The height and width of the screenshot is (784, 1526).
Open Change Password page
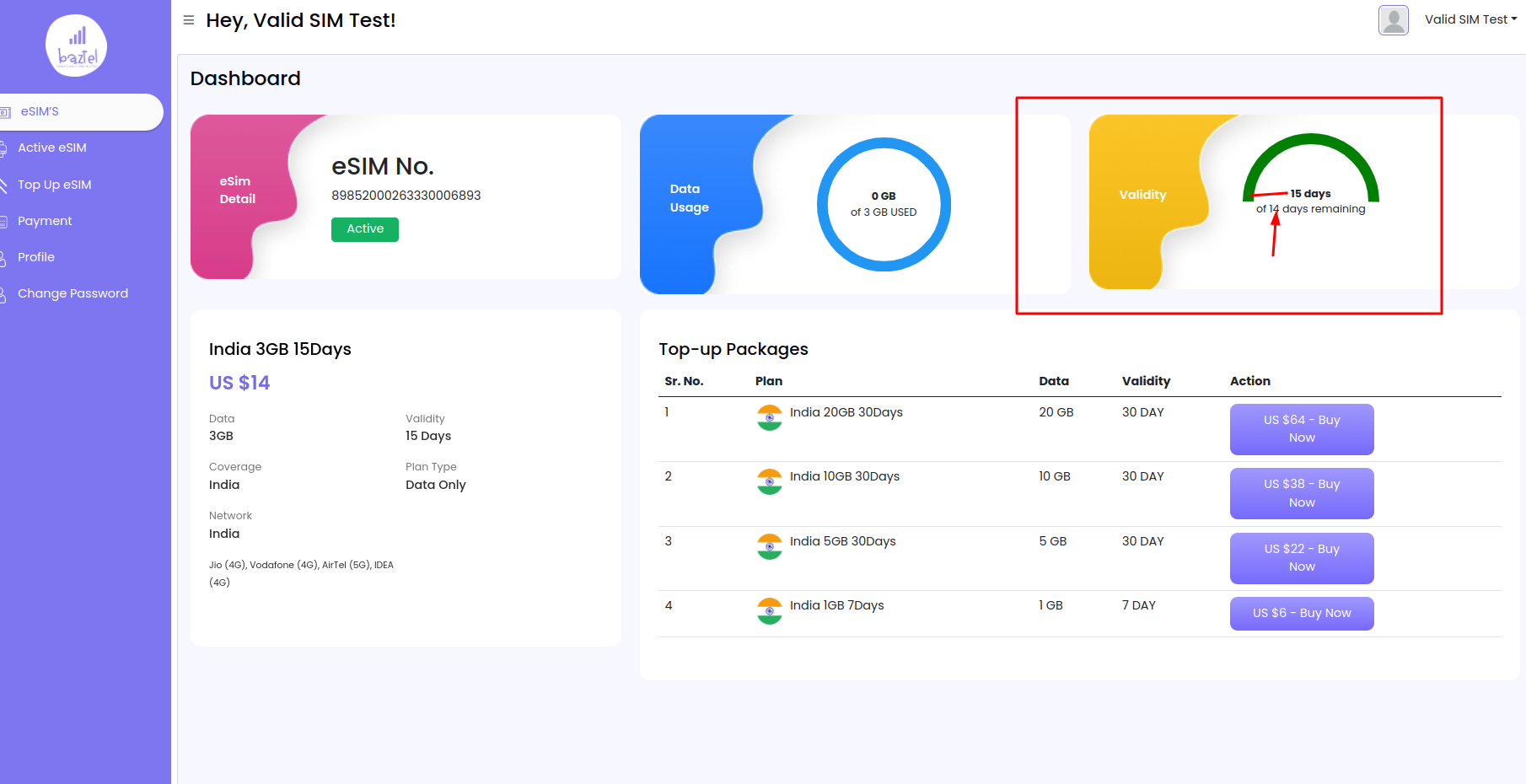coord(73,293)
